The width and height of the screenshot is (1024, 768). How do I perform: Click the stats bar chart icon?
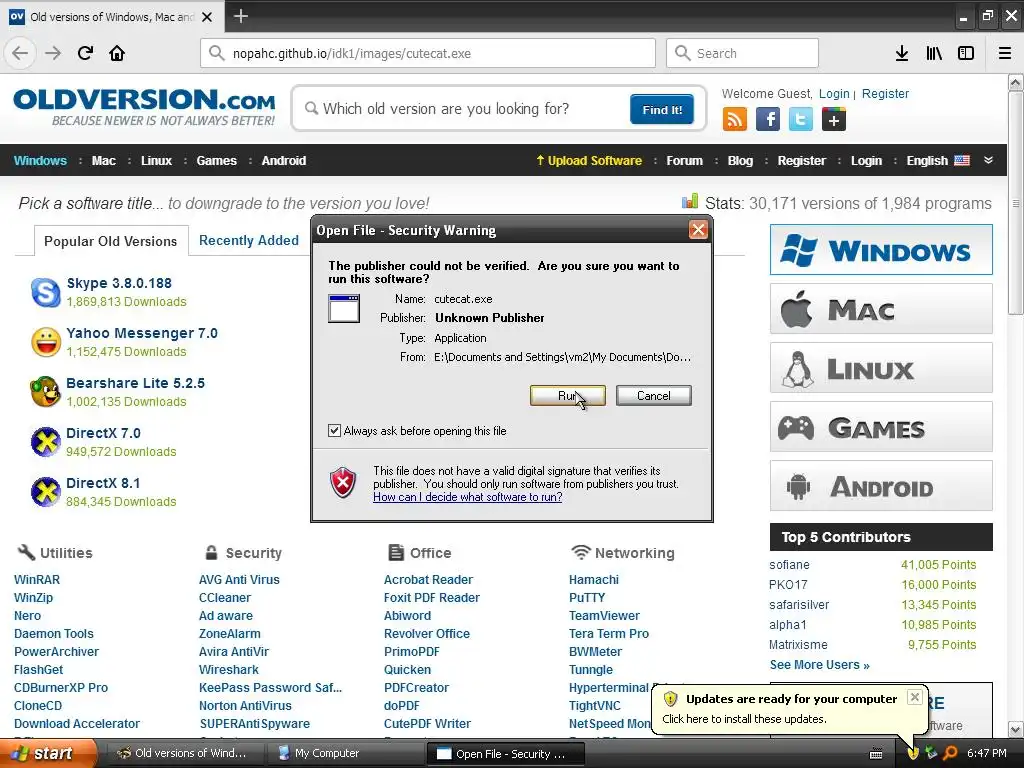click(690, 201)
